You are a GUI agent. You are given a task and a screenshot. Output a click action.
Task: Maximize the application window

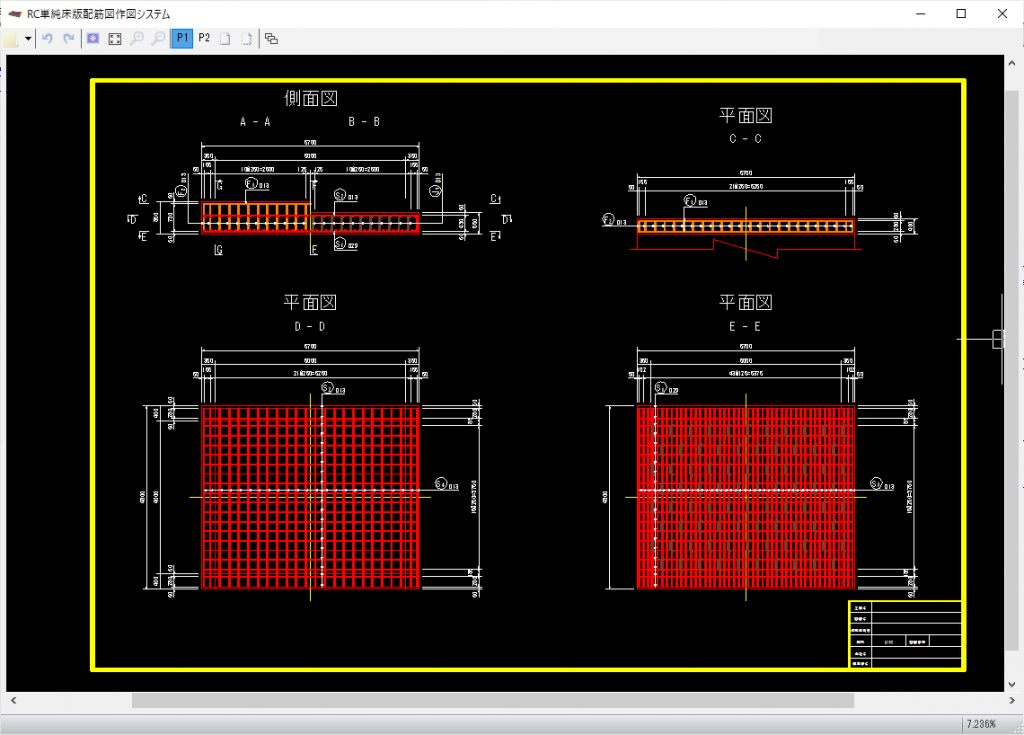pos(961,14)
